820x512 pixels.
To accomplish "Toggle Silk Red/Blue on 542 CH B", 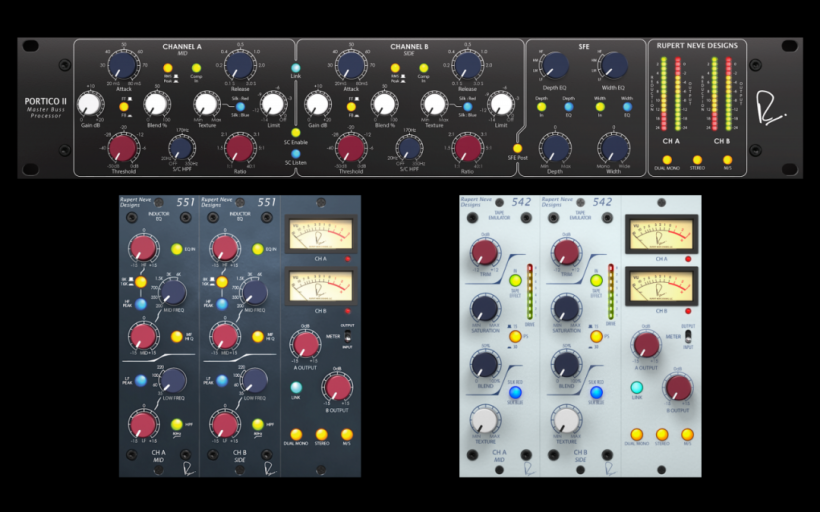I will point(596,392).
